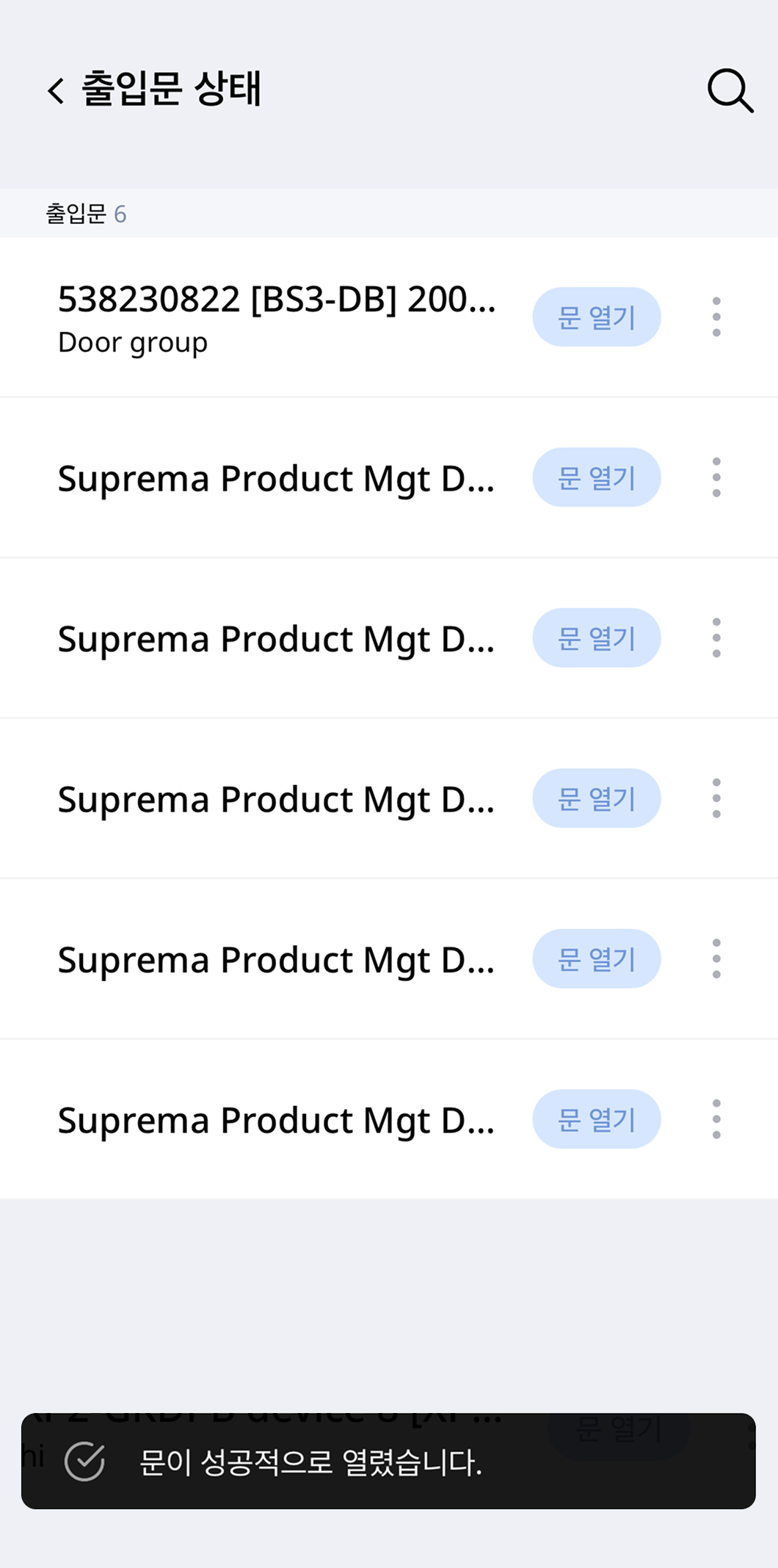Screen dimensions: 778x1568
Task: Select the last Suprema Product Mgt door name
Action: click(276, 1120)
